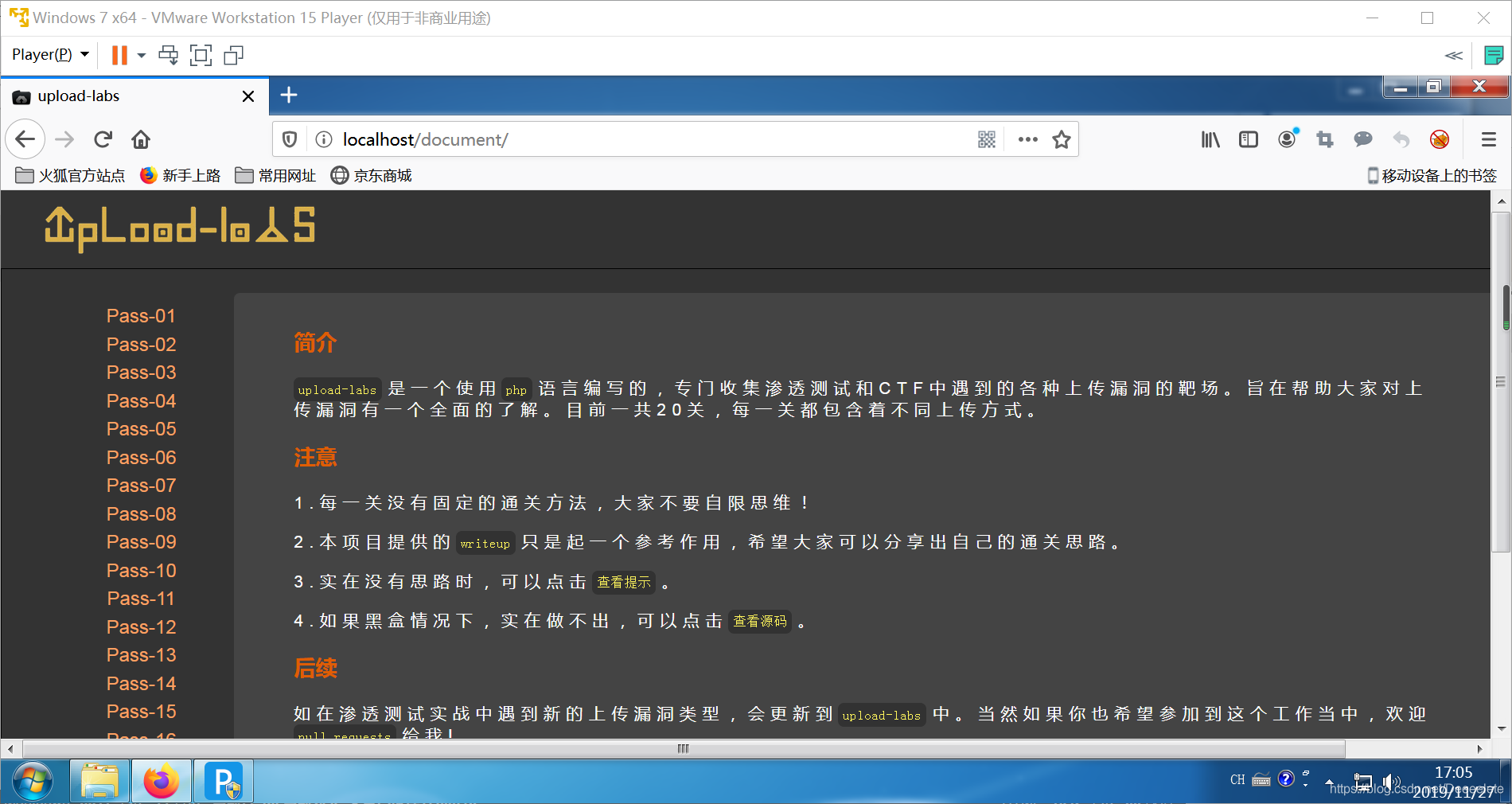1512x804 pixels.
Task: Select the upload-labs browser tab
Action: point(135,96)
